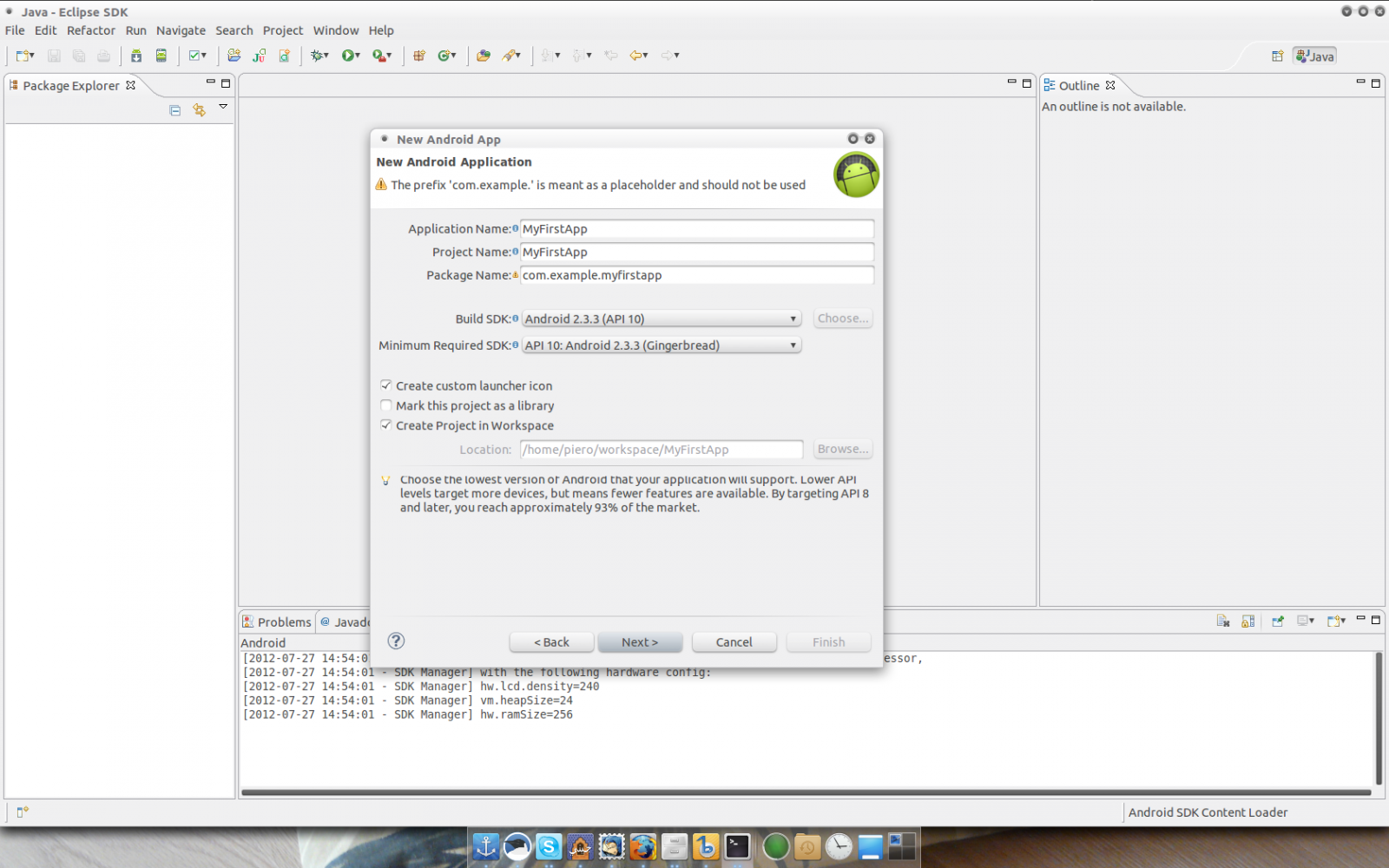Open the Build SDK dropdown
The width and height of the screenshot is (1389, 868).
coord(661,319)
